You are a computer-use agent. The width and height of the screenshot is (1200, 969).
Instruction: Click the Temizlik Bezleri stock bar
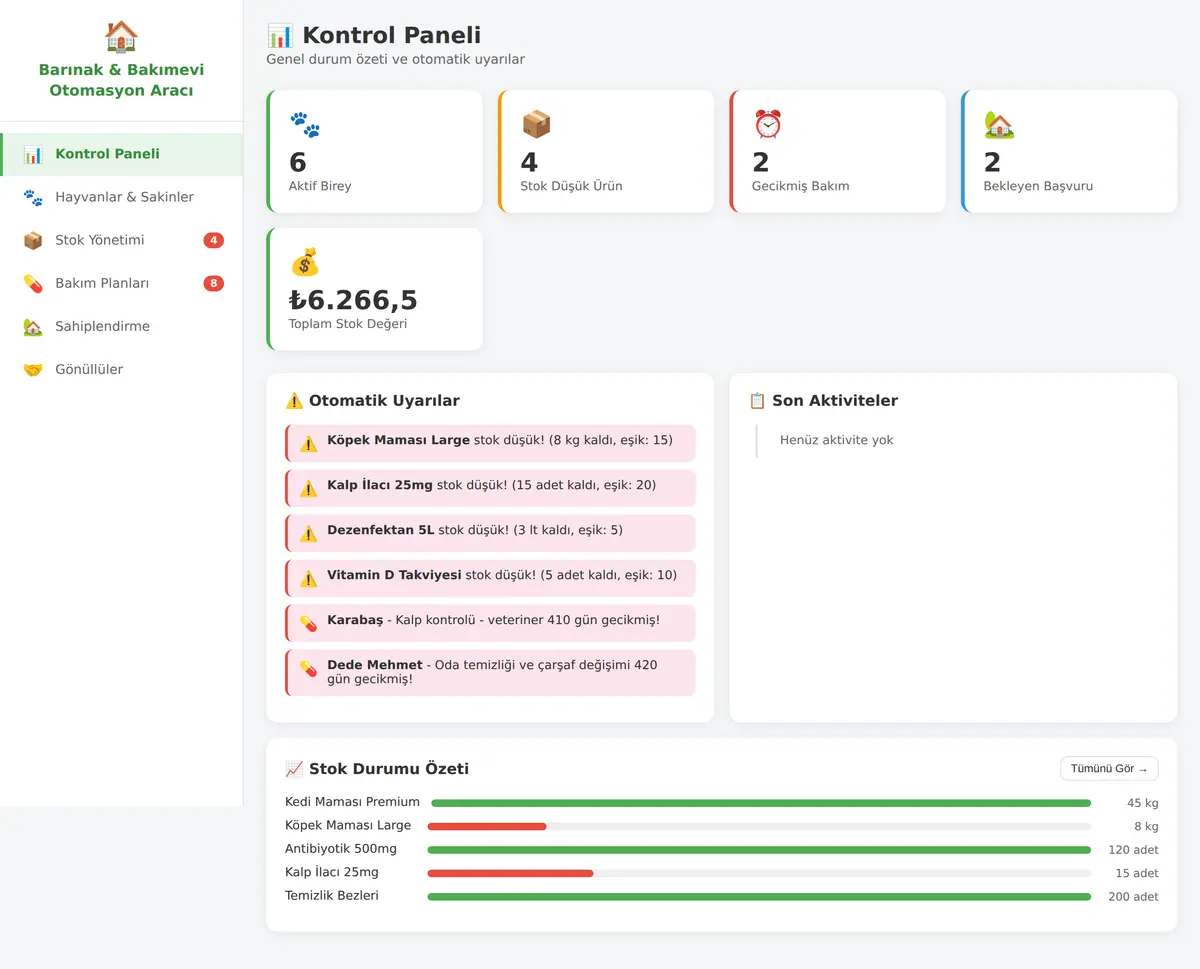[759, 896]
